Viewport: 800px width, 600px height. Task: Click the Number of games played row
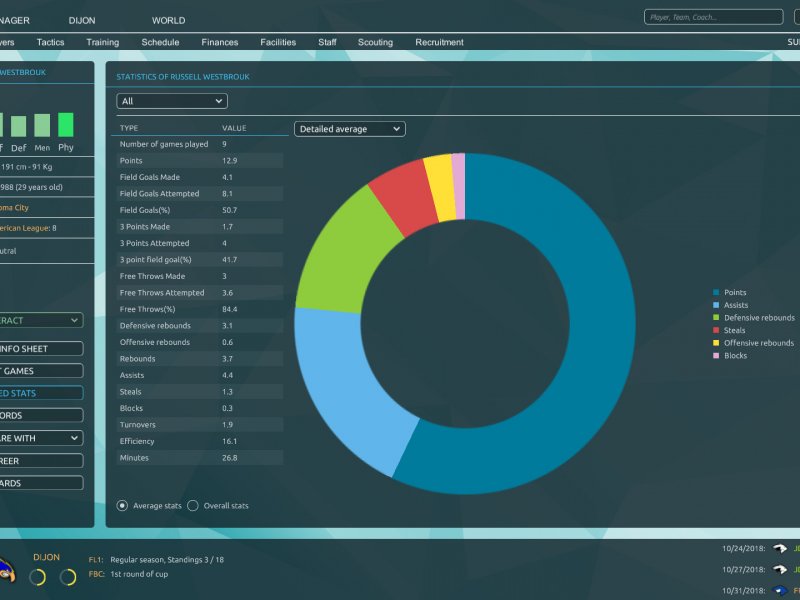point(200,144)
